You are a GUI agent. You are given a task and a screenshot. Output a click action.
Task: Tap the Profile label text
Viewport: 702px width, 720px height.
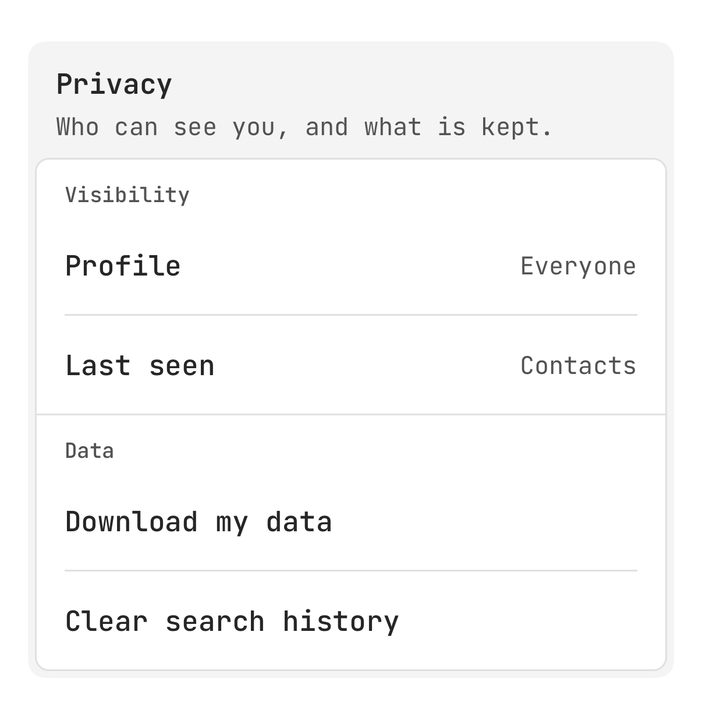123,266
